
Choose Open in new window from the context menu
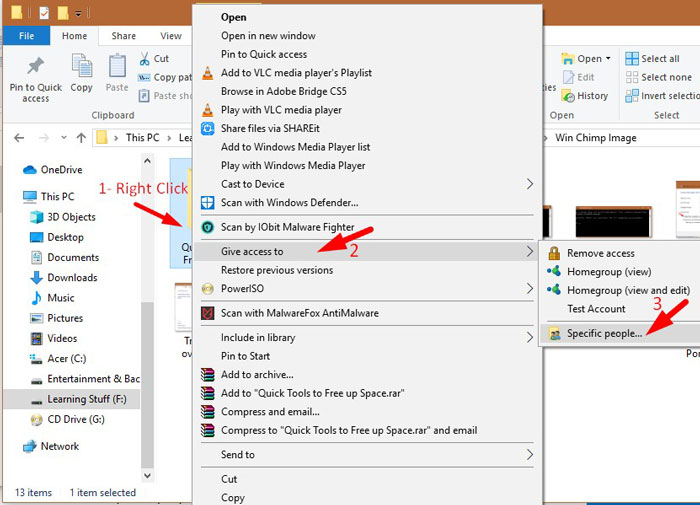(x=268, y=36)
